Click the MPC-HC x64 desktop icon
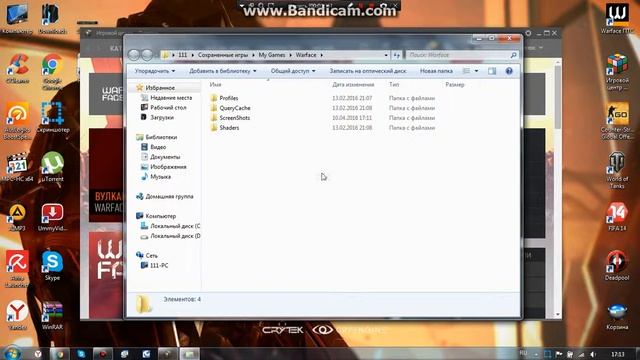The width and height of the screenshot is (640, 360). pyautogui.click(x=17, y=167)
